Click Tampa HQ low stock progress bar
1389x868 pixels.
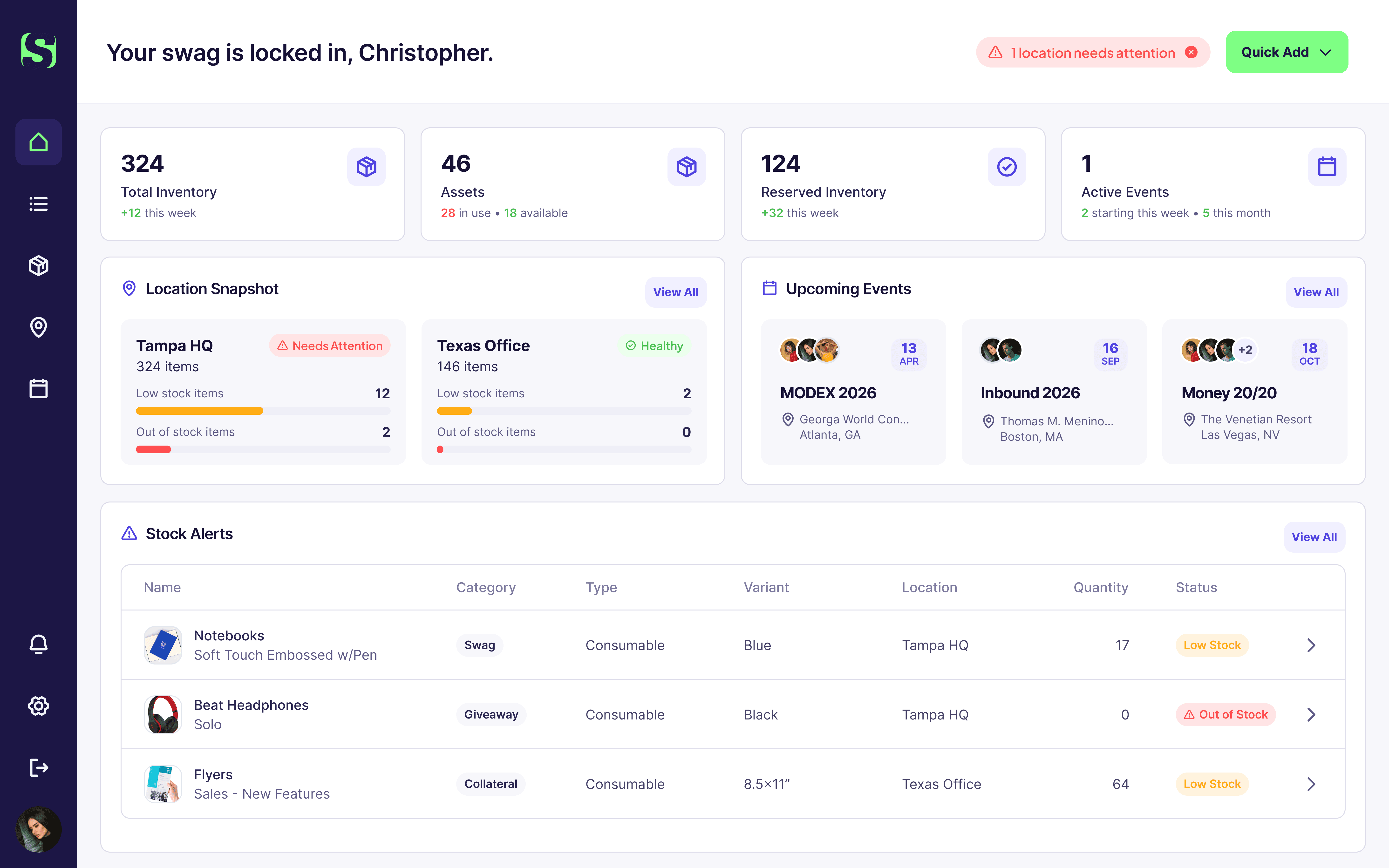pyautogui.click(x=263, y=411)
